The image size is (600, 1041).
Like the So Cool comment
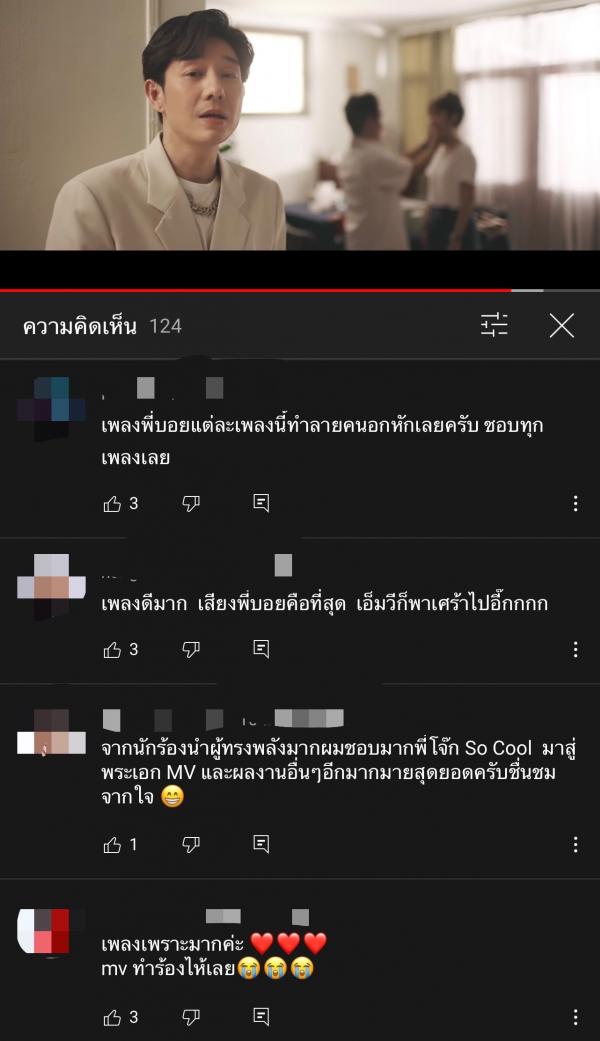coord(112,845)
